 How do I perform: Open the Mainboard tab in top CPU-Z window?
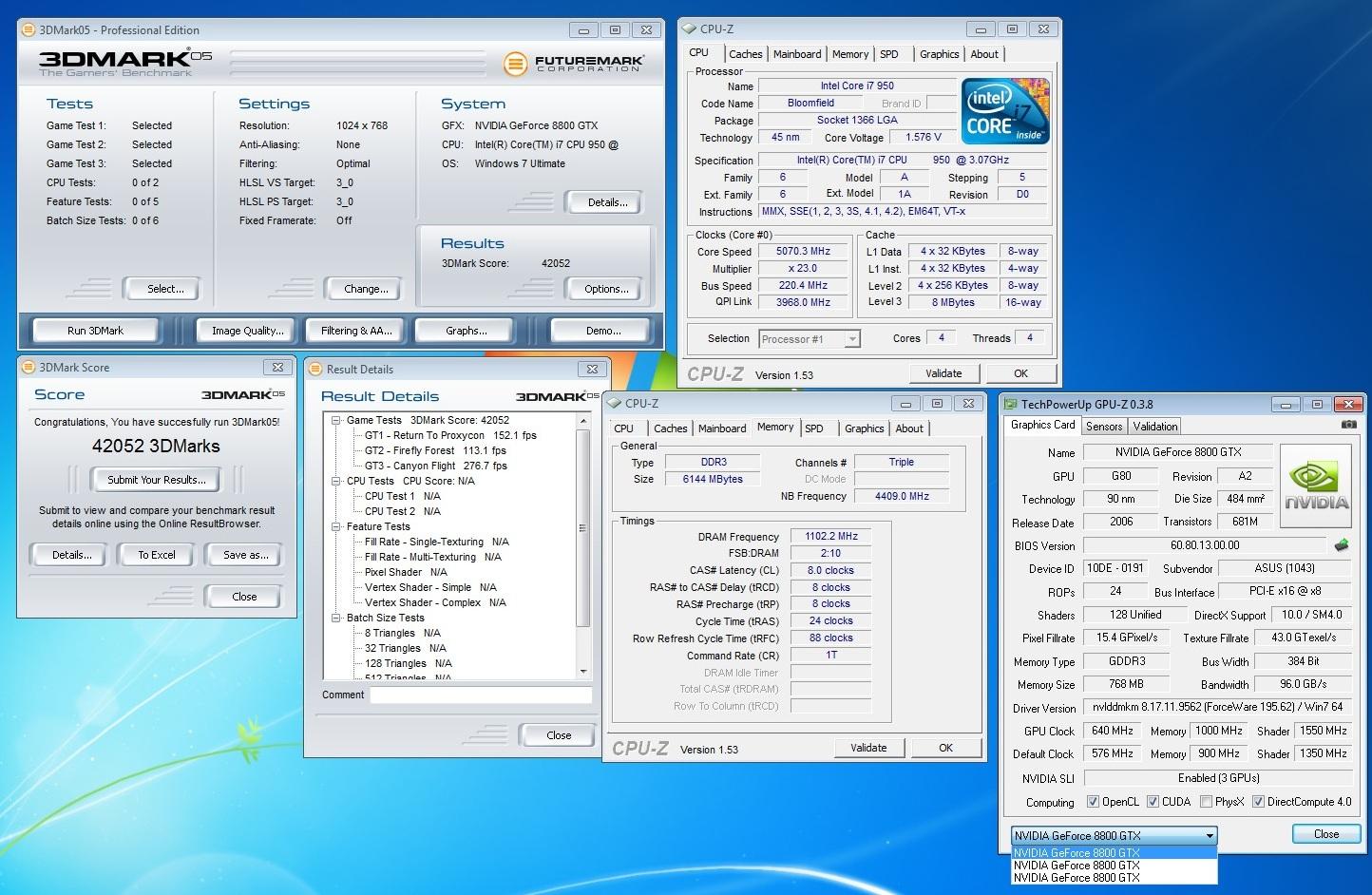point(797,54)
